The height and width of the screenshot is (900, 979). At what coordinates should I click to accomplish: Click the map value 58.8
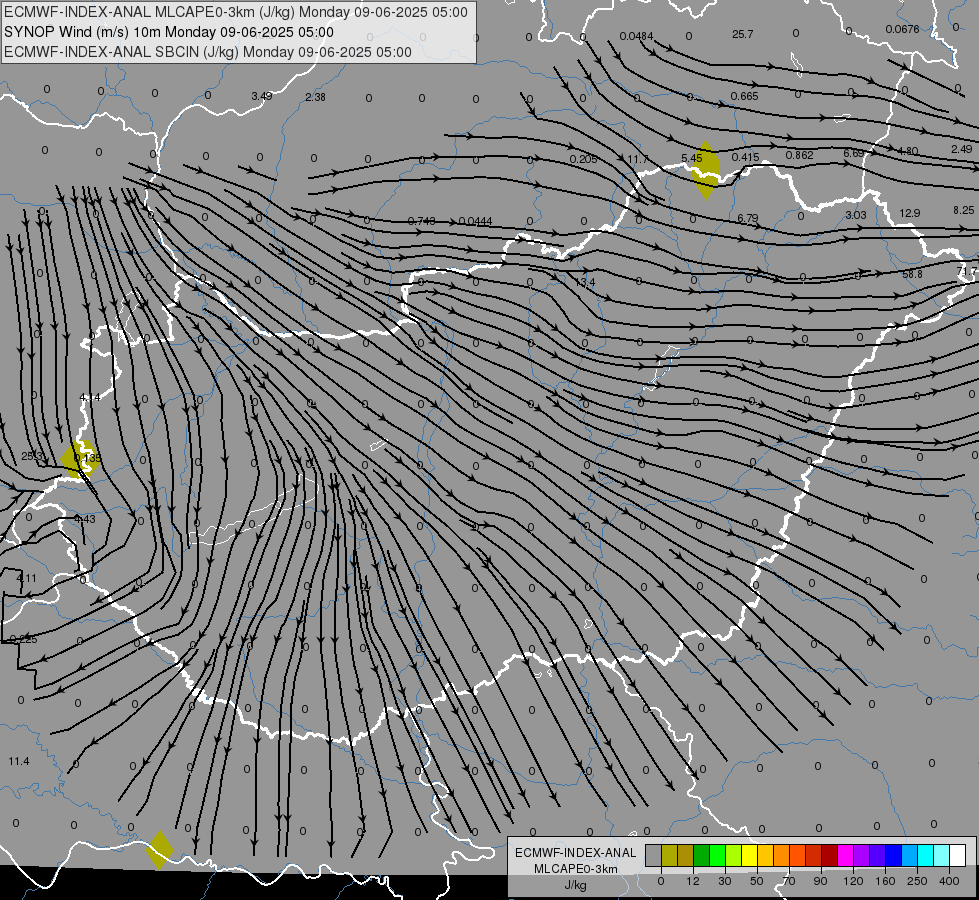(x=912, y=274)
